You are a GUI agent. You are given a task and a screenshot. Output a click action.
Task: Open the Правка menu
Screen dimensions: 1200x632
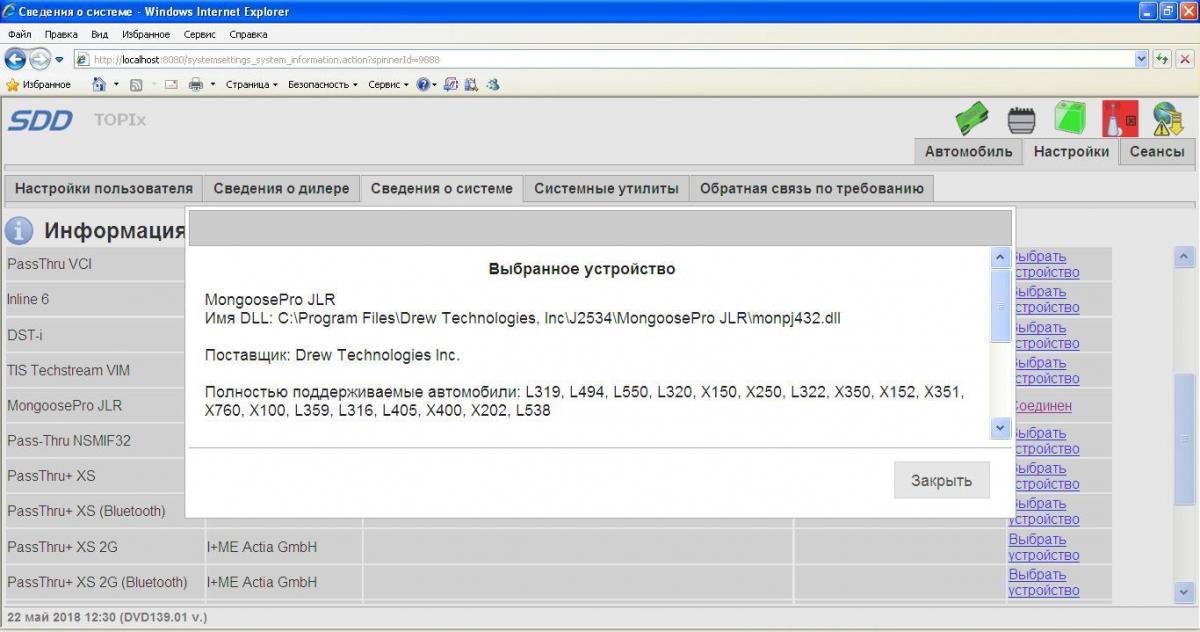pos(61,34)
